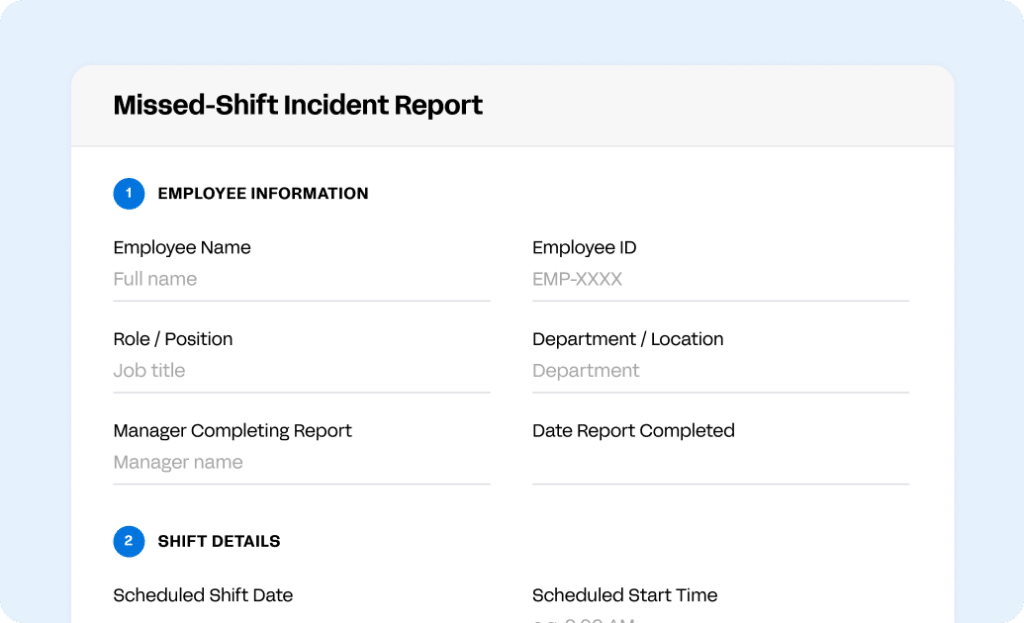Click the Date Report Completed label

click(x=633, y=430)
